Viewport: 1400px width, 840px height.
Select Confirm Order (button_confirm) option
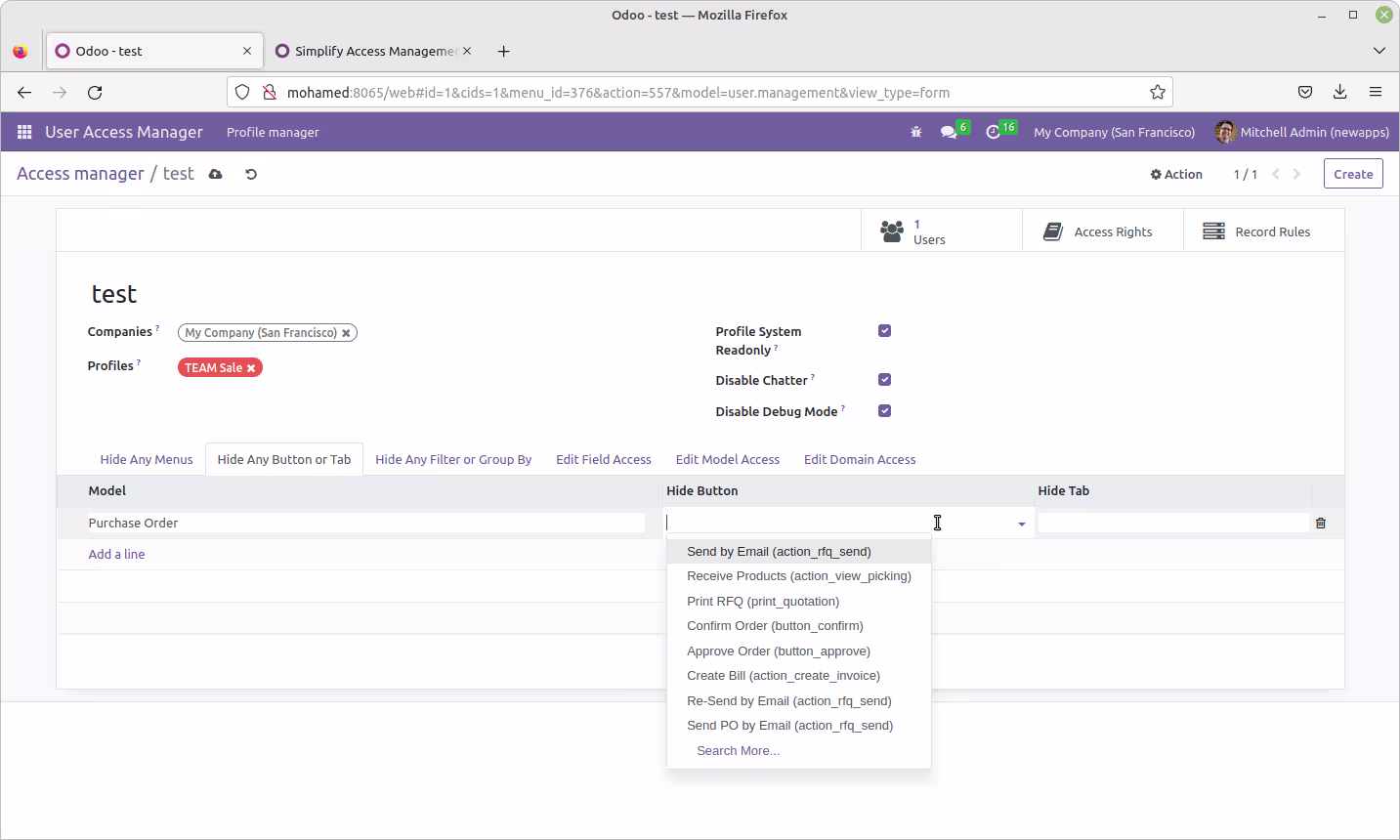coord(775,626)
